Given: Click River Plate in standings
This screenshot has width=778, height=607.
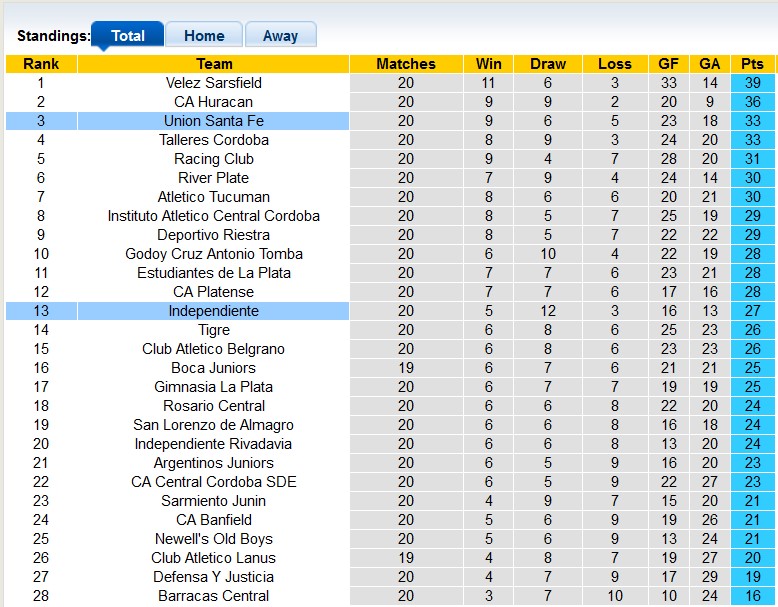Looking at the screenshot, I should pyautogui.click(x=213, y=178).
